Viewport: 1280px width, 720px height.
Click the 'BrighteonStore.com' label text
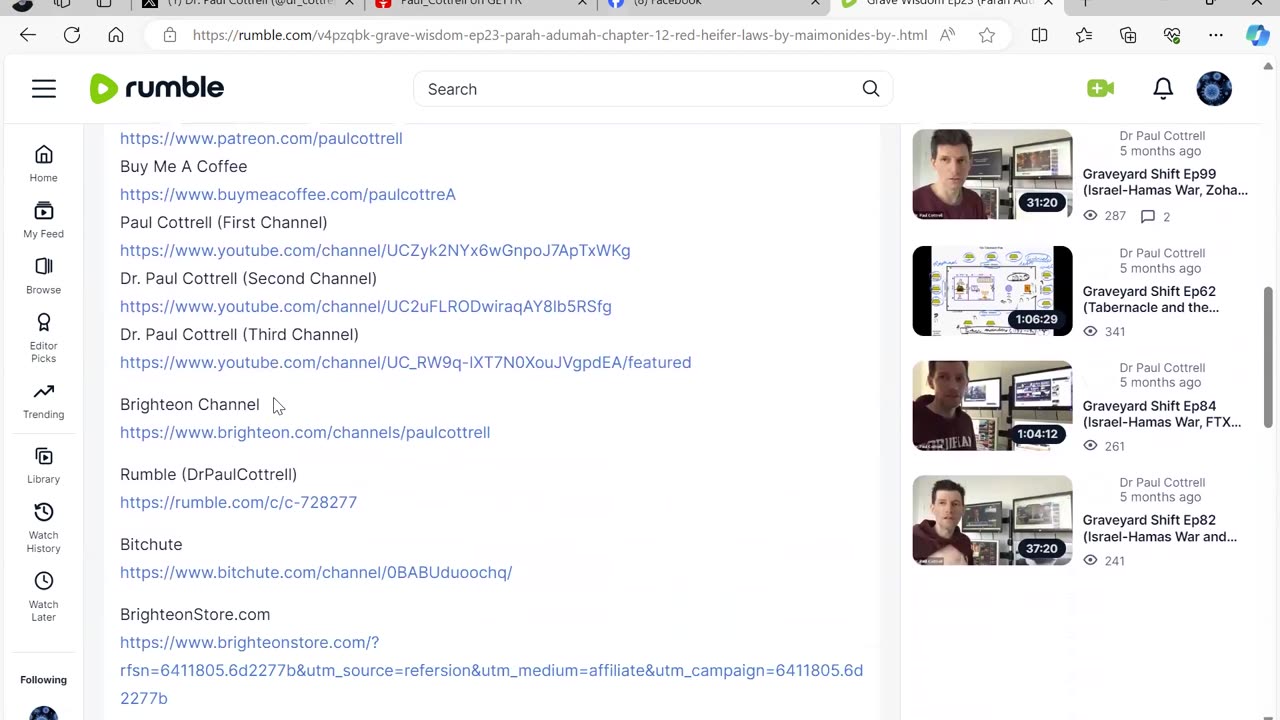pyautogui.click(x=195, y=614)
